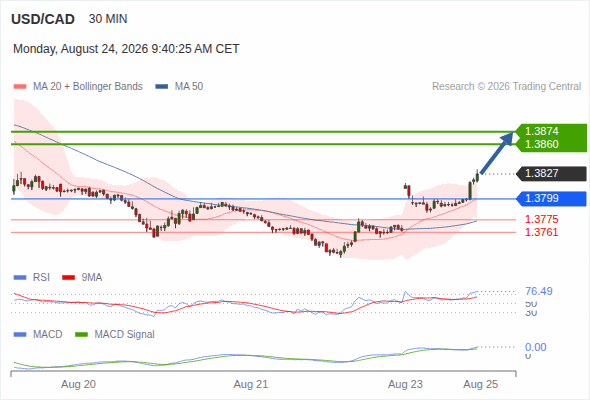Click the USD/CAD title
The image size is (590, 400).
click(43, 19)
